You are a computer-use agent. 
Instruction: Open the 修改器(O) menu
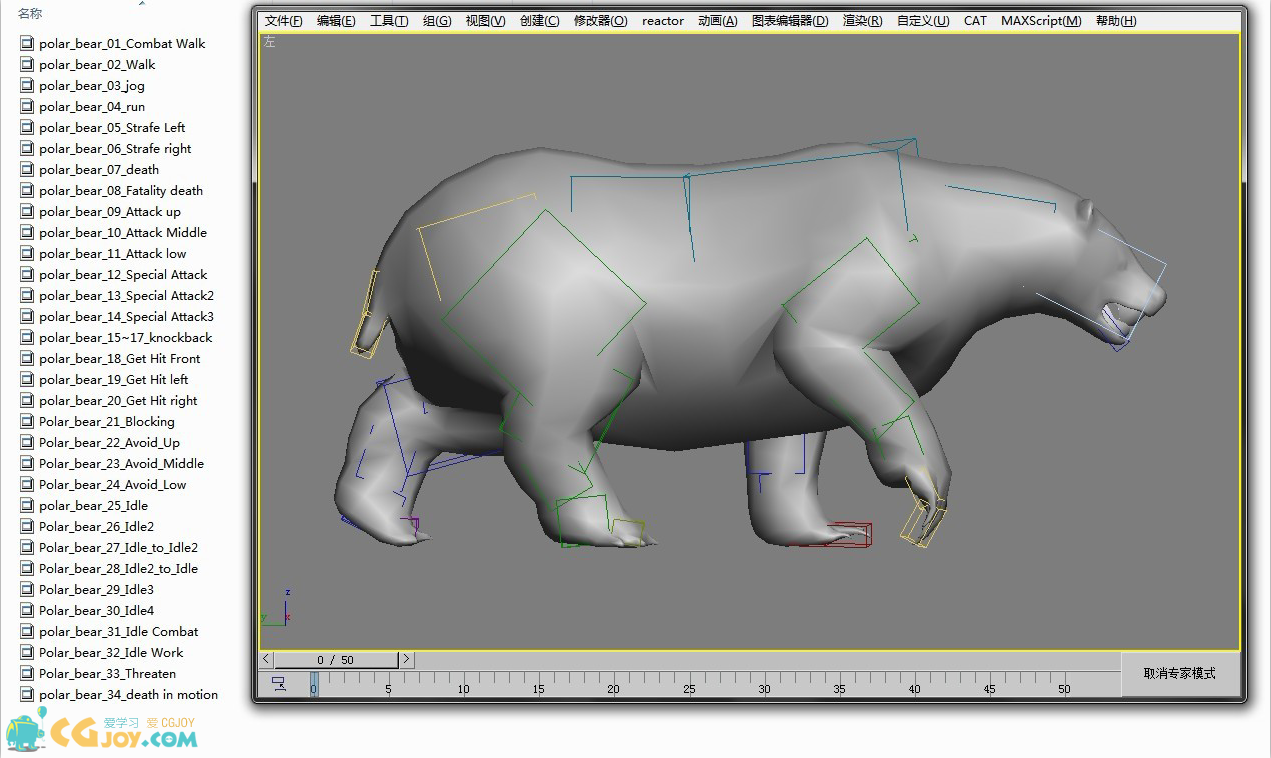point(600,21)
